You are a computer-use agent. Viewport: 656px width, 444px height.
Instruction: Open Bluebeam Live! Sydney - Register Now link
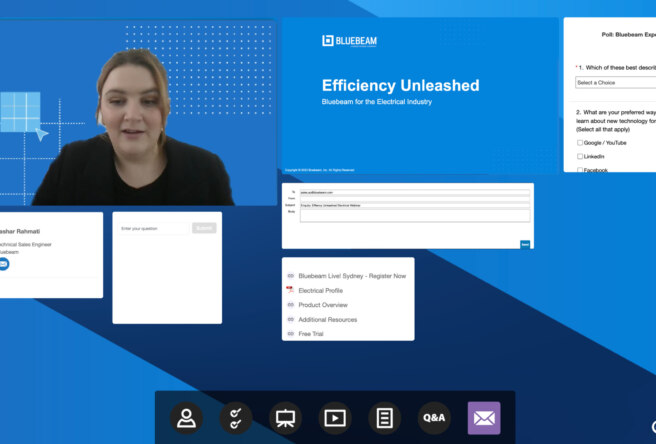pos(352,276)
